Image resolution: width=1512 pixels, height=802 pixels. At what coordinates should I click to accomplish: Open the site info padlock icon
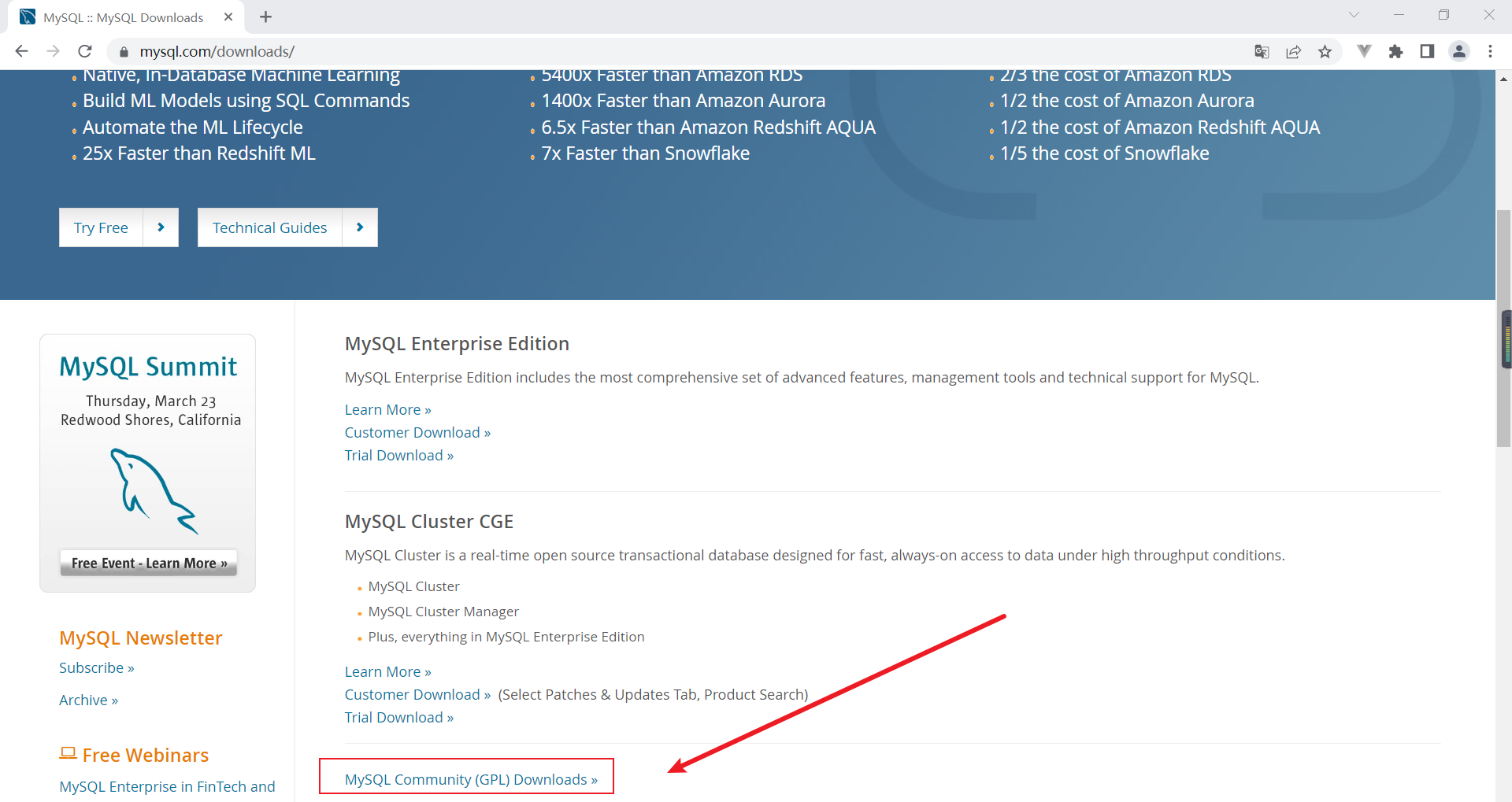click(x=124, y=52)
